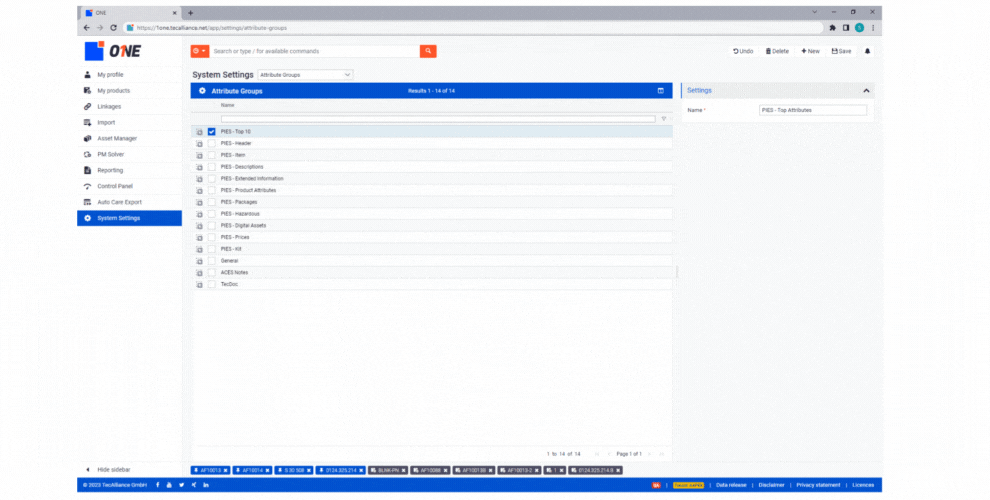Click the Name input field in Settings
Viewport: 990px width, 500px height.
812,110
